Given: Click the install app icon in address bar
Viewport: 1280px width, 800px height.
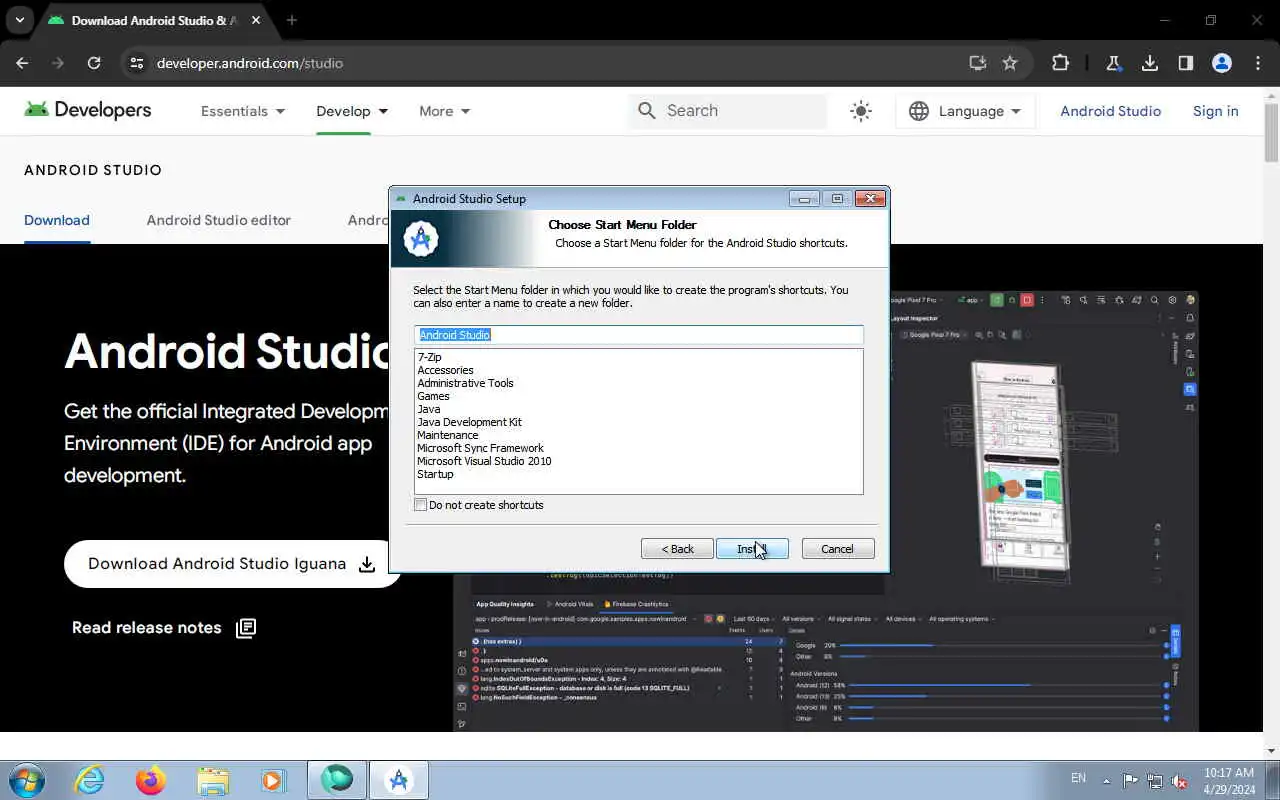Looking at the screenshot, I should 978,63.
